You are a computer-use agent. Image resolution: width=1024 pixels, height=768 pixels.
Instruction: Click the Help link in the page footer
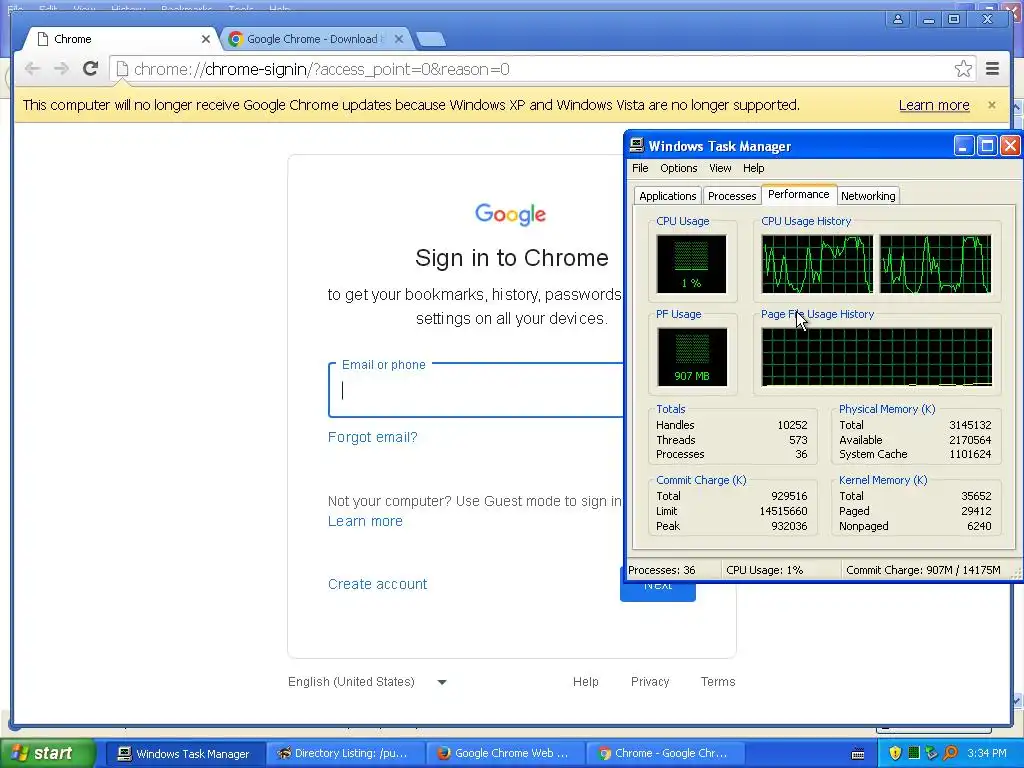pos(586,682)
